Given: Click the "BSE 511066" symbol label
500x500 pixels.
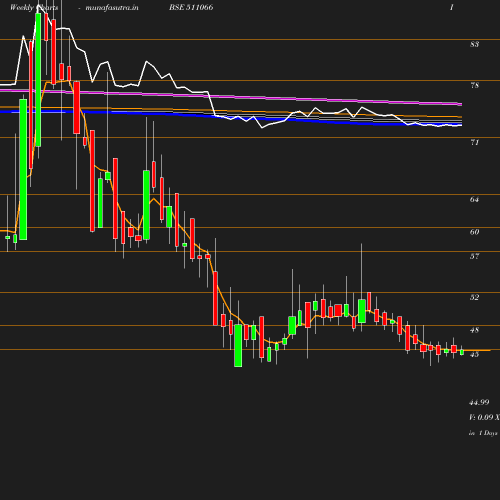Looking at the screenshot, I should [191, 7].
